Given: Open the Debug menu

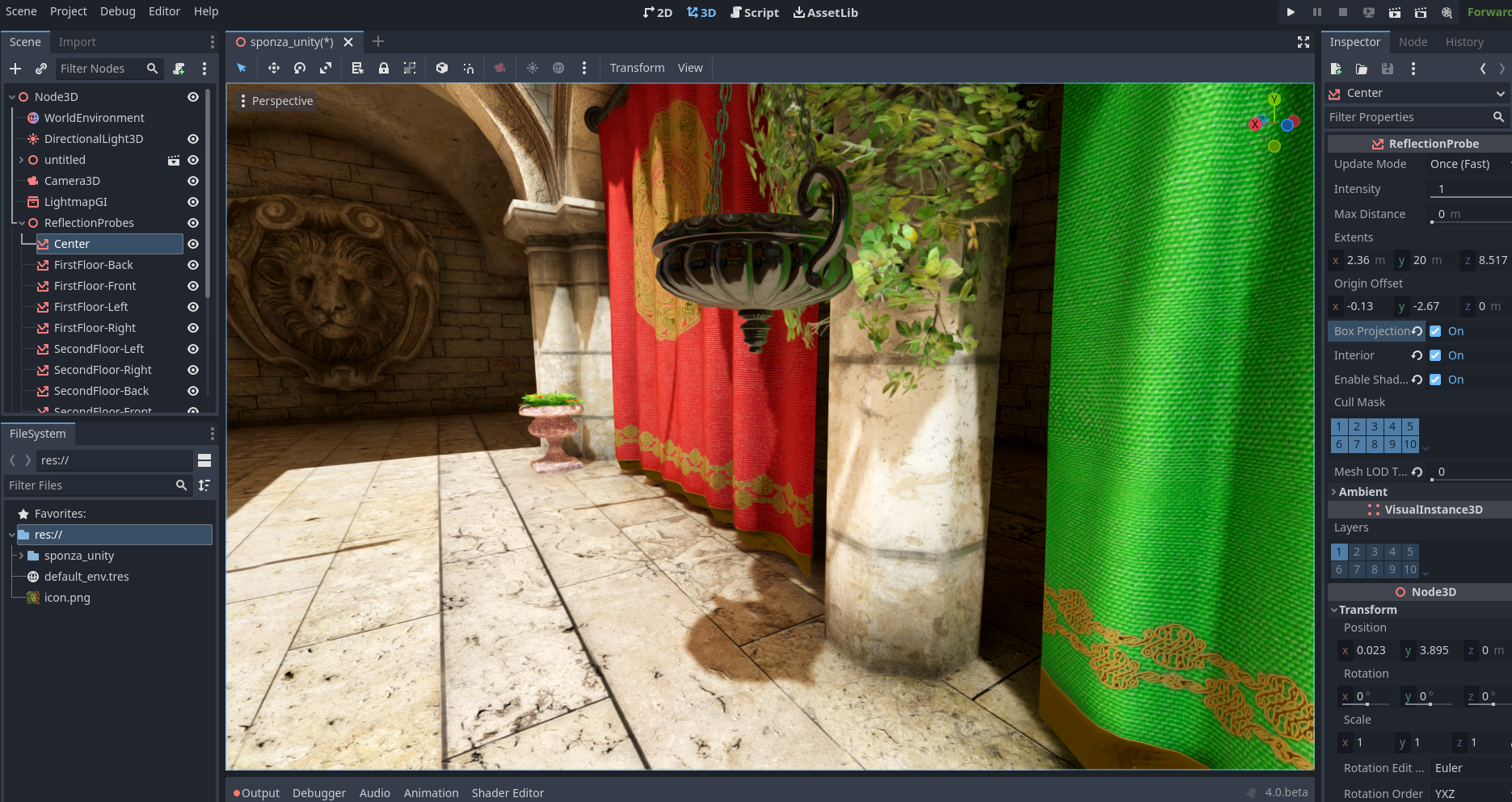Looking at the screenshot, I should coord(118,11).
